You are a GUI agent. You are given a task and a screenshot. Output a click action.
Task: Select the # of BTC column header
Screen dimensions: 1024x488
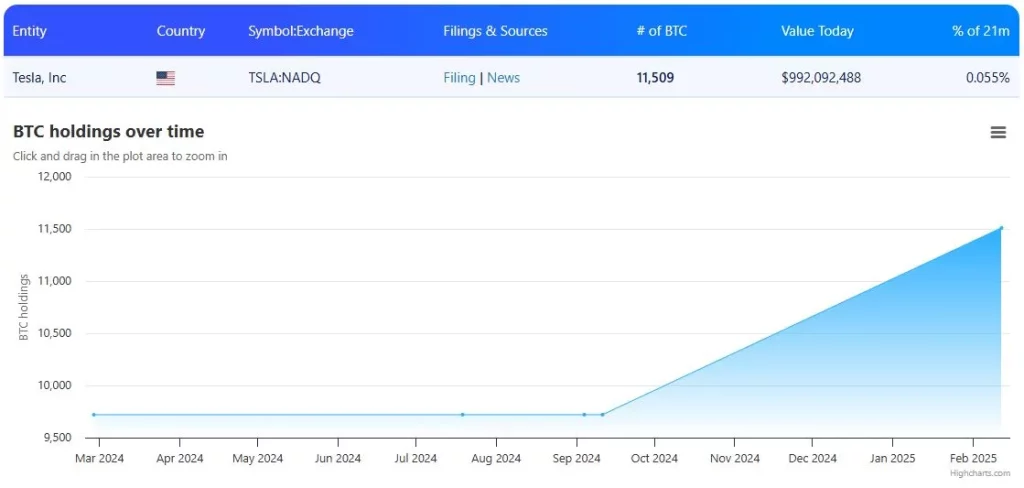point(662,31)
